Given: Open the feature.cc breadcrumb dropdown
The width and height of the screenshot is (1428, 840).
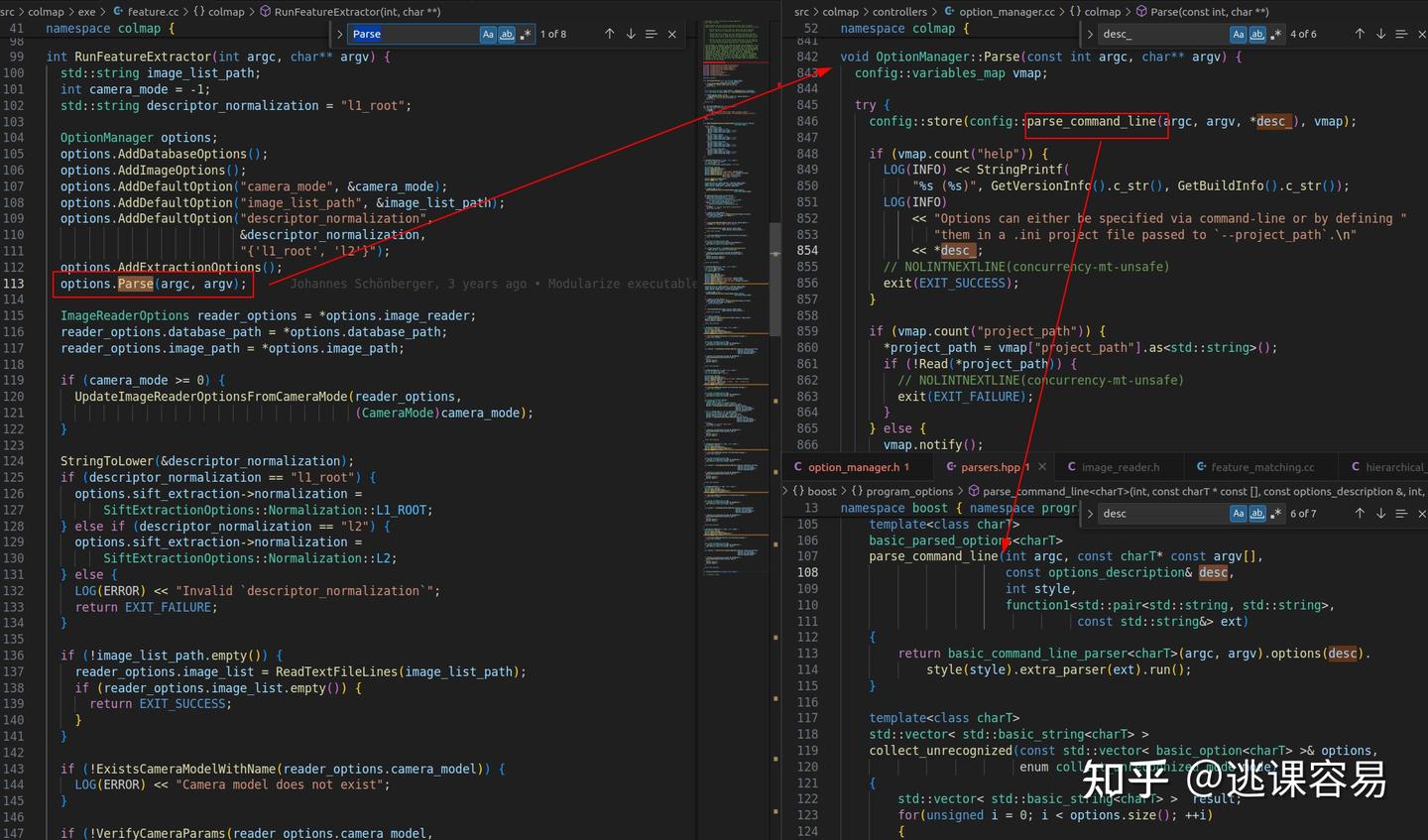Looking at the screenshot, I should [146, 12].
